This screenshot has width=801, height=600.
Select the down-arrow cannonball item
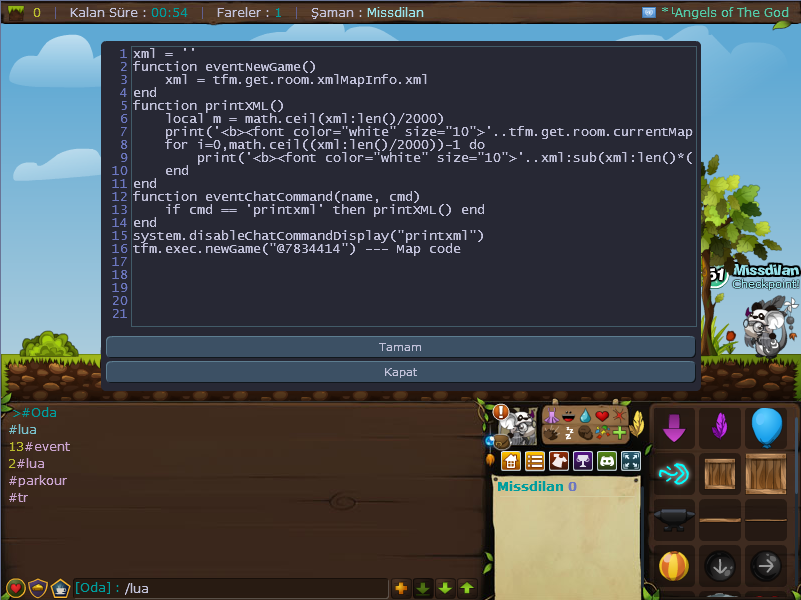coord(720,565)
